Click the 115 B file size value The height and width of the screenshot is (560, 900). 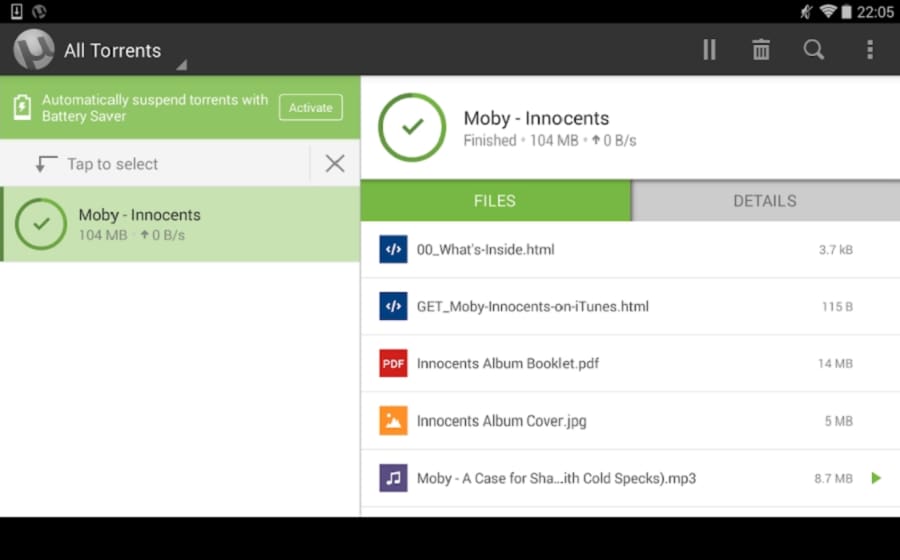pyautogui.click(x=837, y=306)
